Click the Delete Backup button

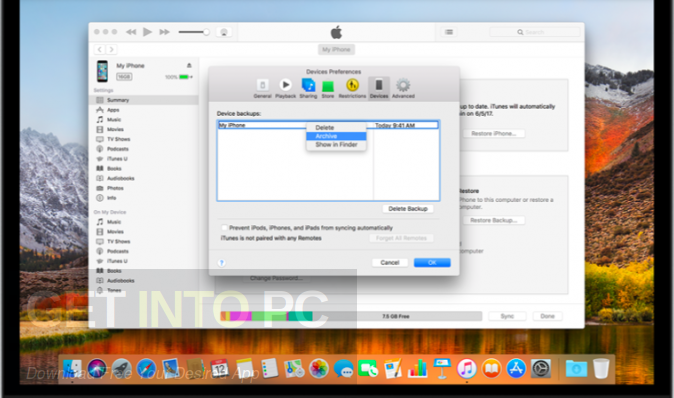pos(408,209)
